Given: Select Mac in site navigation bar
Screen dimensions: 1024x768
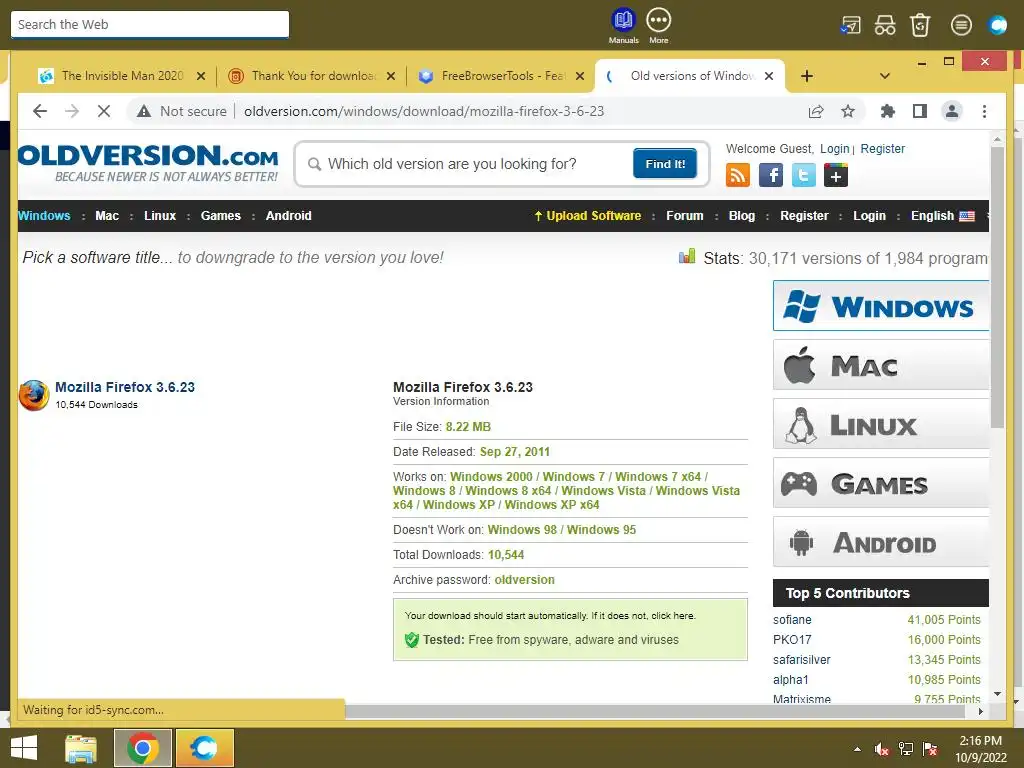Looking at the screenshot, I should [107, 216].
